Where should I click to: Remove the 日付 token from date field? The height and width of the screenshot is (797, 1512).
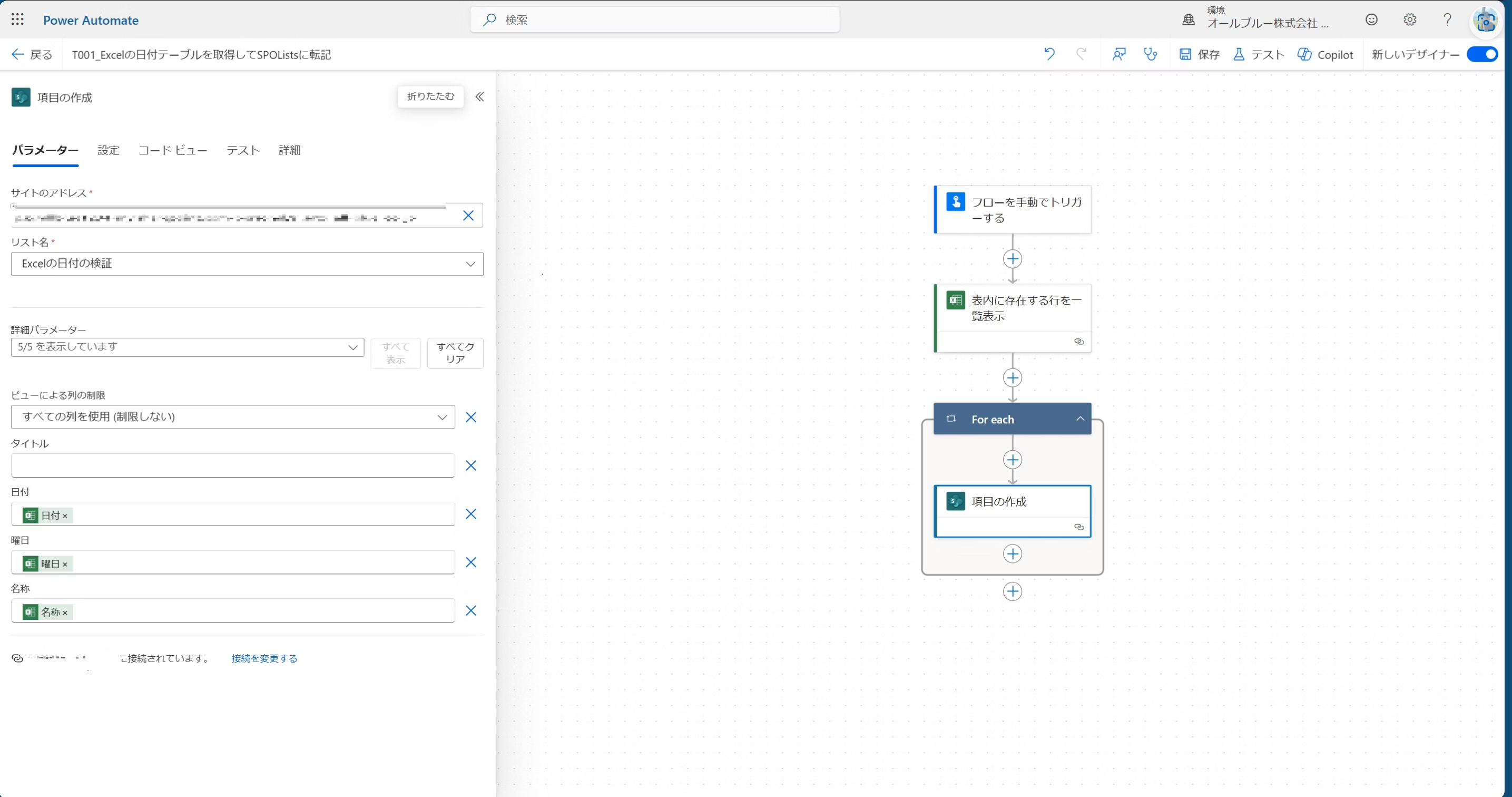tap(65, 516)
